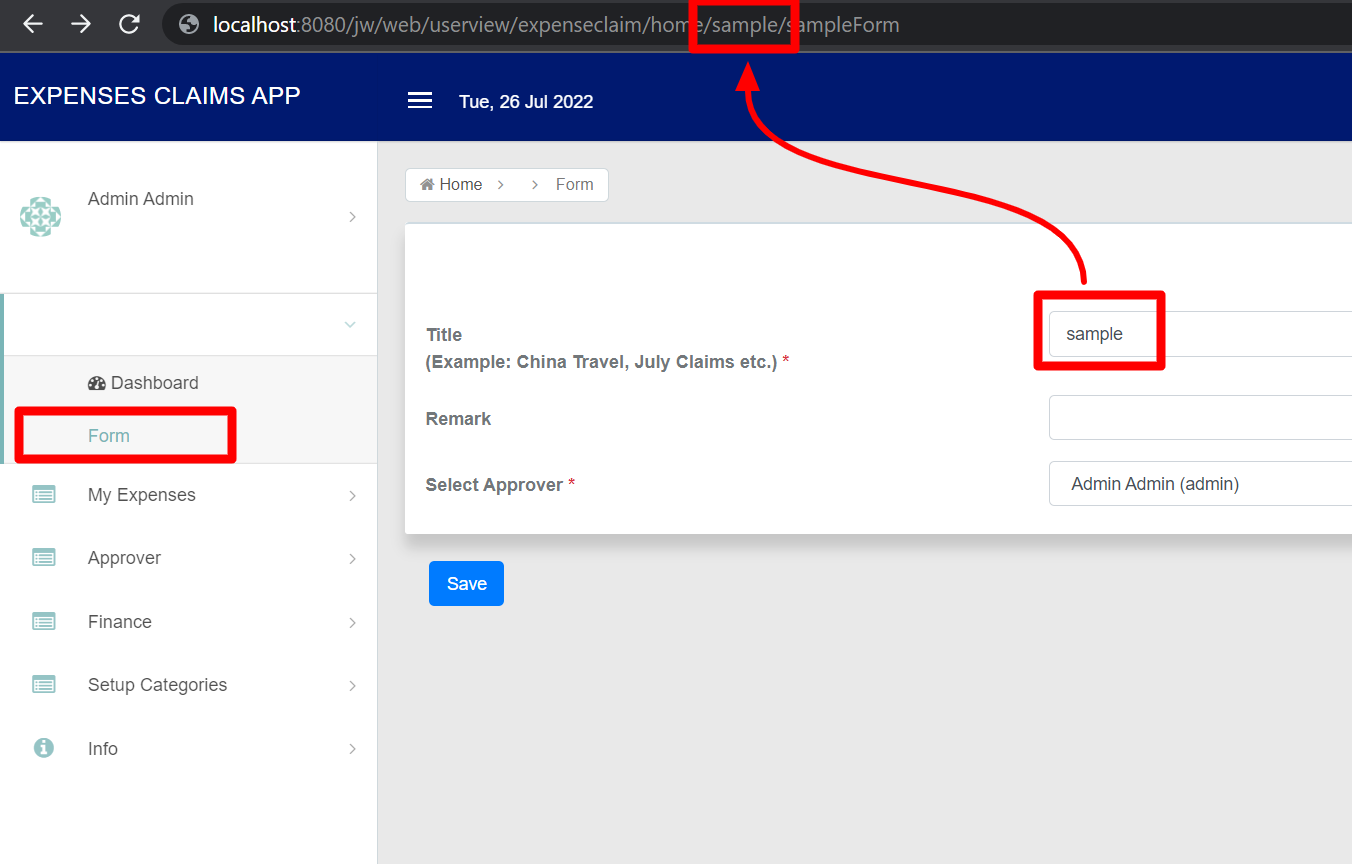Select the Form menu item
1352x864 pixels.
[x=109, y=436]
